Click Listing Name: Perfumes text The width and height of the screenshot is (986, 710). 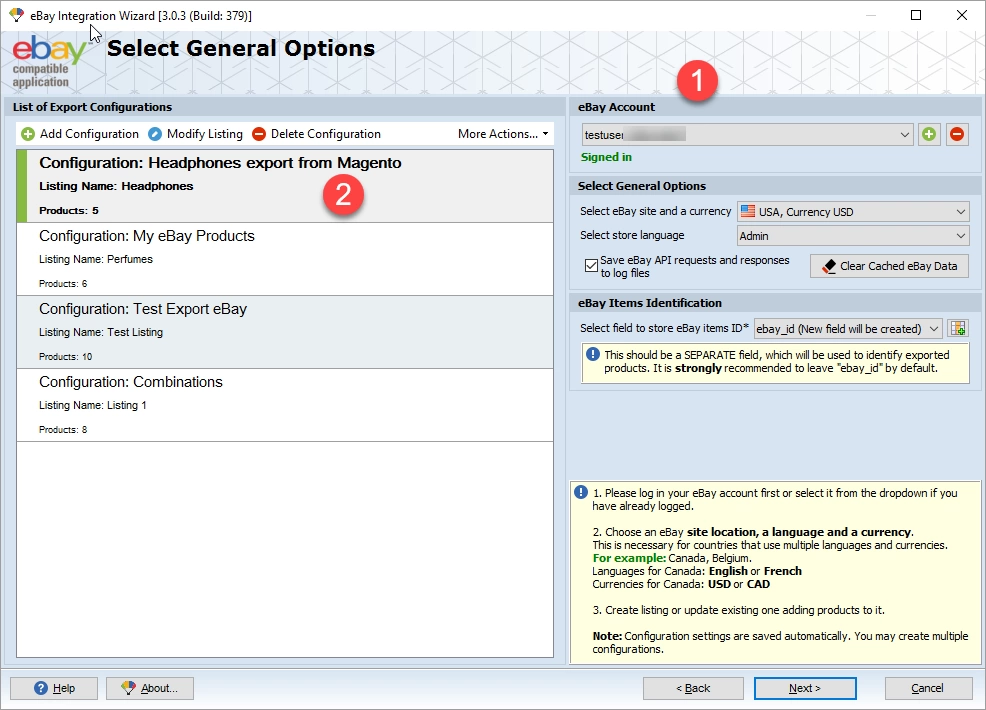96,259
